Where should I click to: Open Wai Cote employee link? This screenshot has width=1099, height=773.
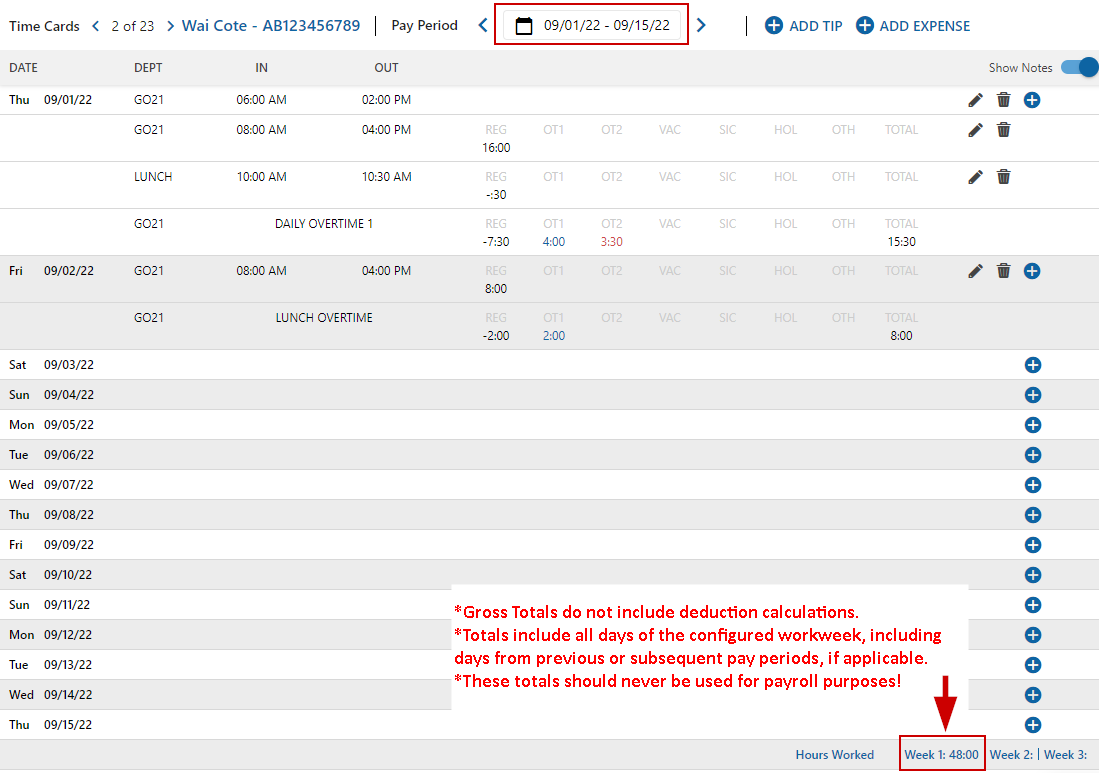pyautogui.click(x=271, y=26)
